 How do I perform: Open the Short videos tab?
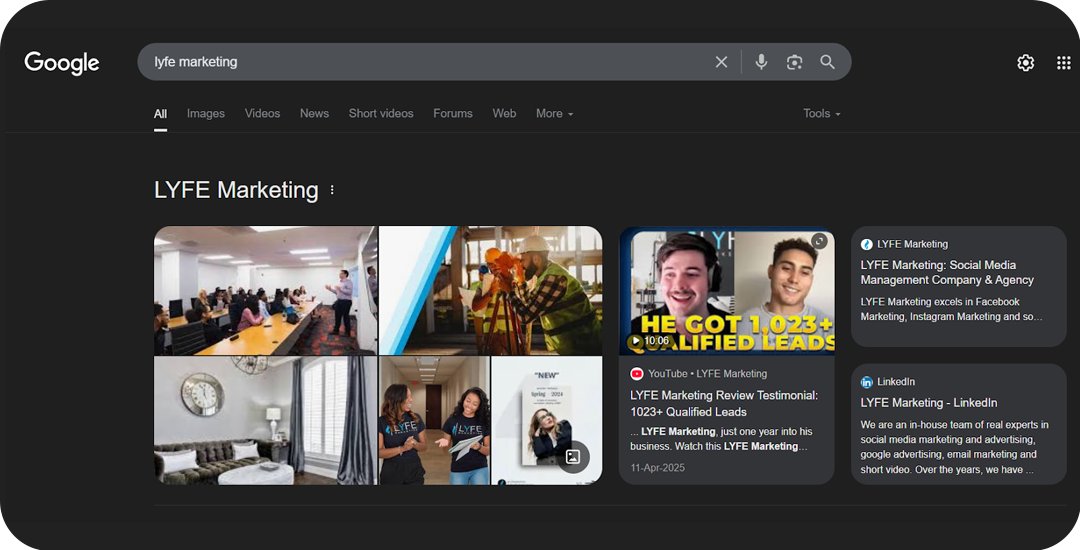pos(381,114)
